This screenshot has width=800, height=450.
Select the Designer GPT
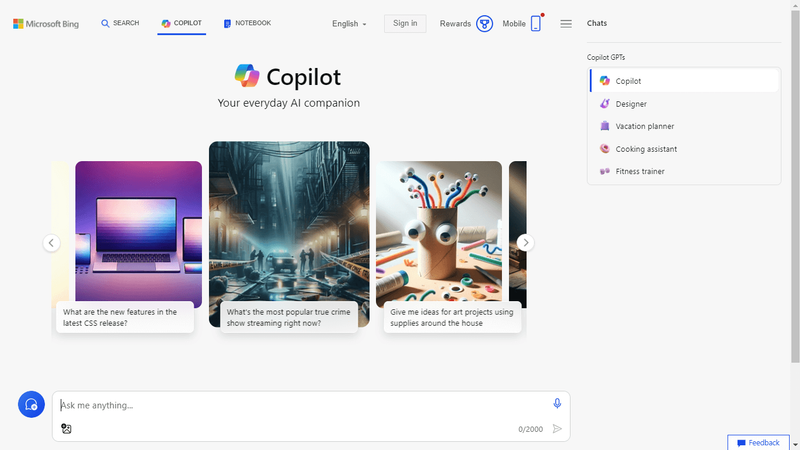pos(684,104)
